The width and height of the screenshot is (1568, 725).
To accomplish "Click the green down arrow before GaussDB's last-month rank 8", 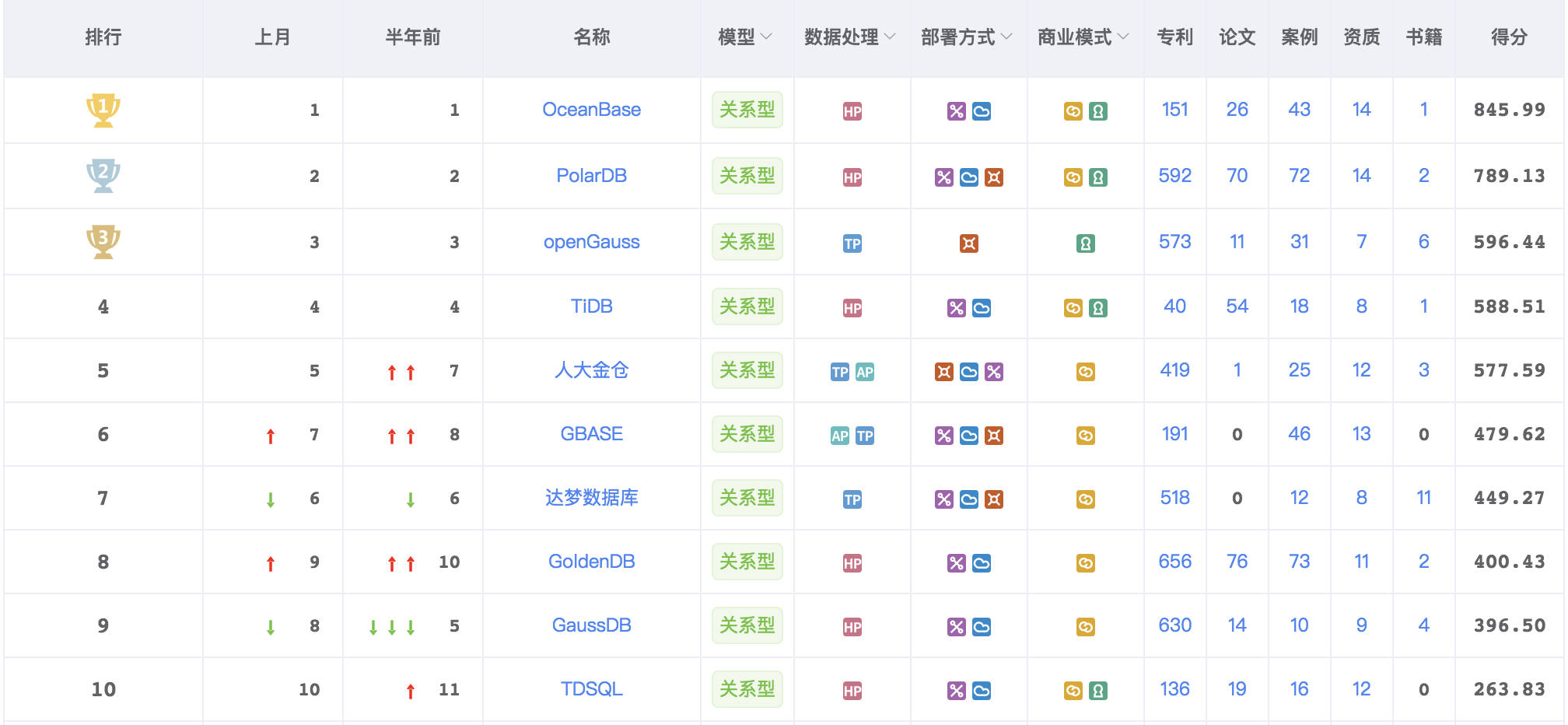I will click(271, 627).
